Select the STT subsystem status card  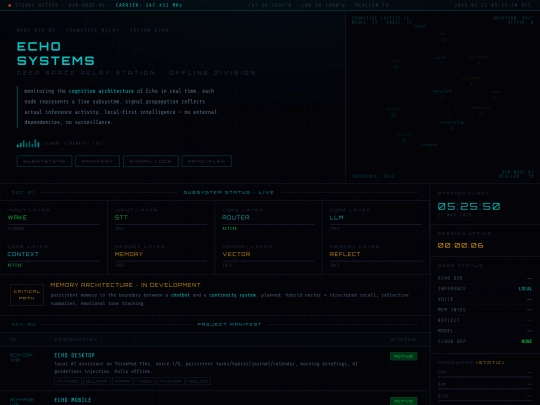[161, 219]
